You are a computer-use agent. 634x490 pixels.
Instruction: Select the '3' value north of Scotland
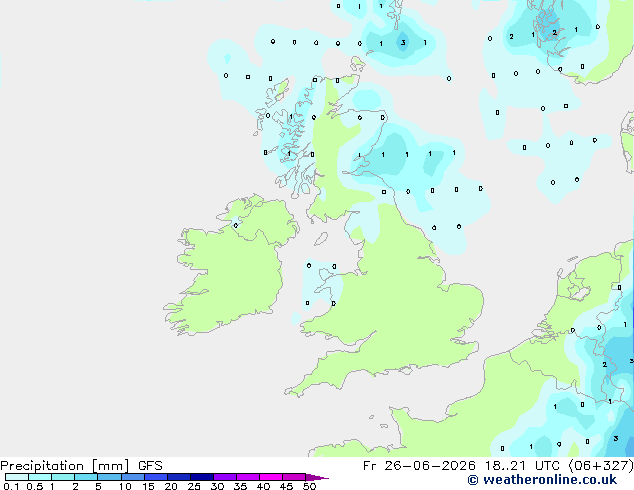(x=403, y=42)
